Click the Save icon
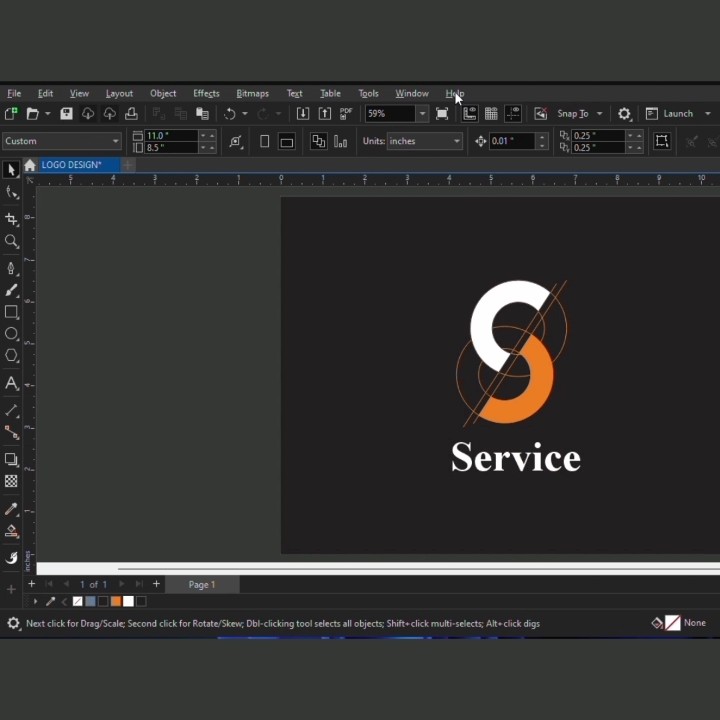Viewport: 720px width, 720px height. 66,113
